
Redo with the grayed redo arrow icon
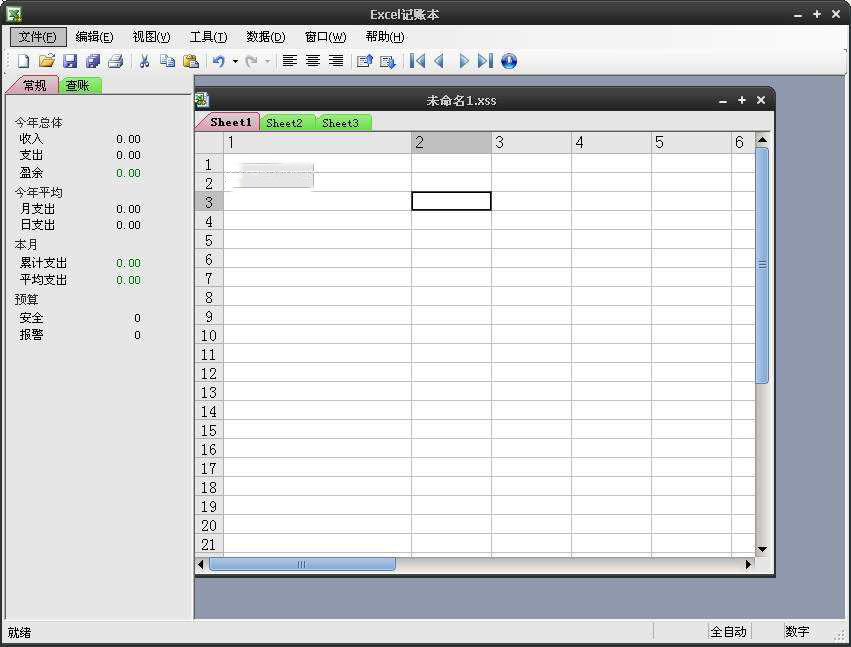point(251,61)
